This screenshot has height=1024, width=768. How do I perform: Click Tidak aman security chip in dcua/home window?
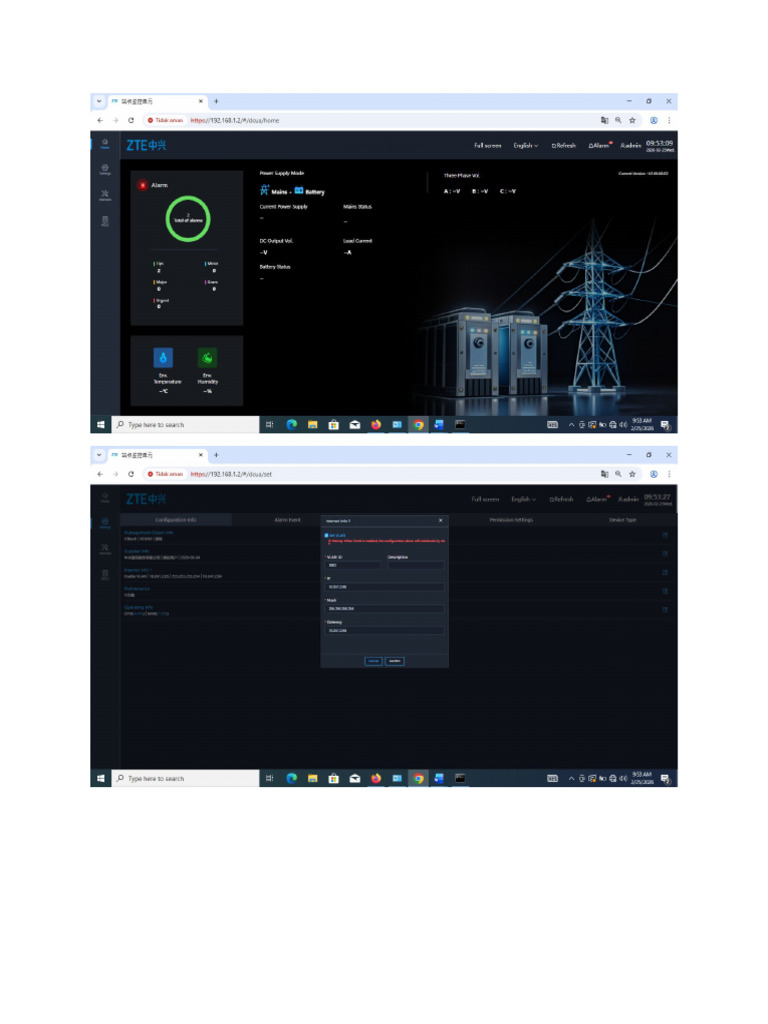(x=165, y=120)
